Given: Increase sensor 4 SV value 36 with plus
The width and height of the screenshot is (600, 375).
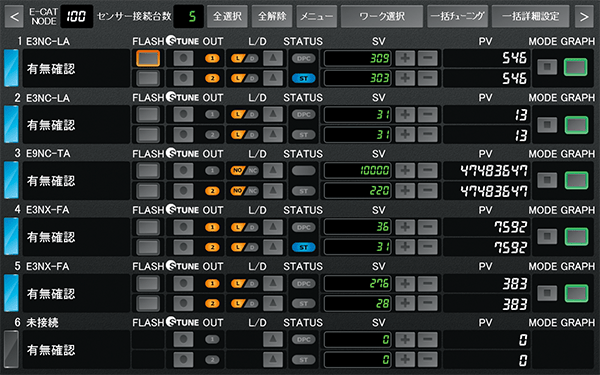Looking at the screenshot, I should click(x=405, y=227).
